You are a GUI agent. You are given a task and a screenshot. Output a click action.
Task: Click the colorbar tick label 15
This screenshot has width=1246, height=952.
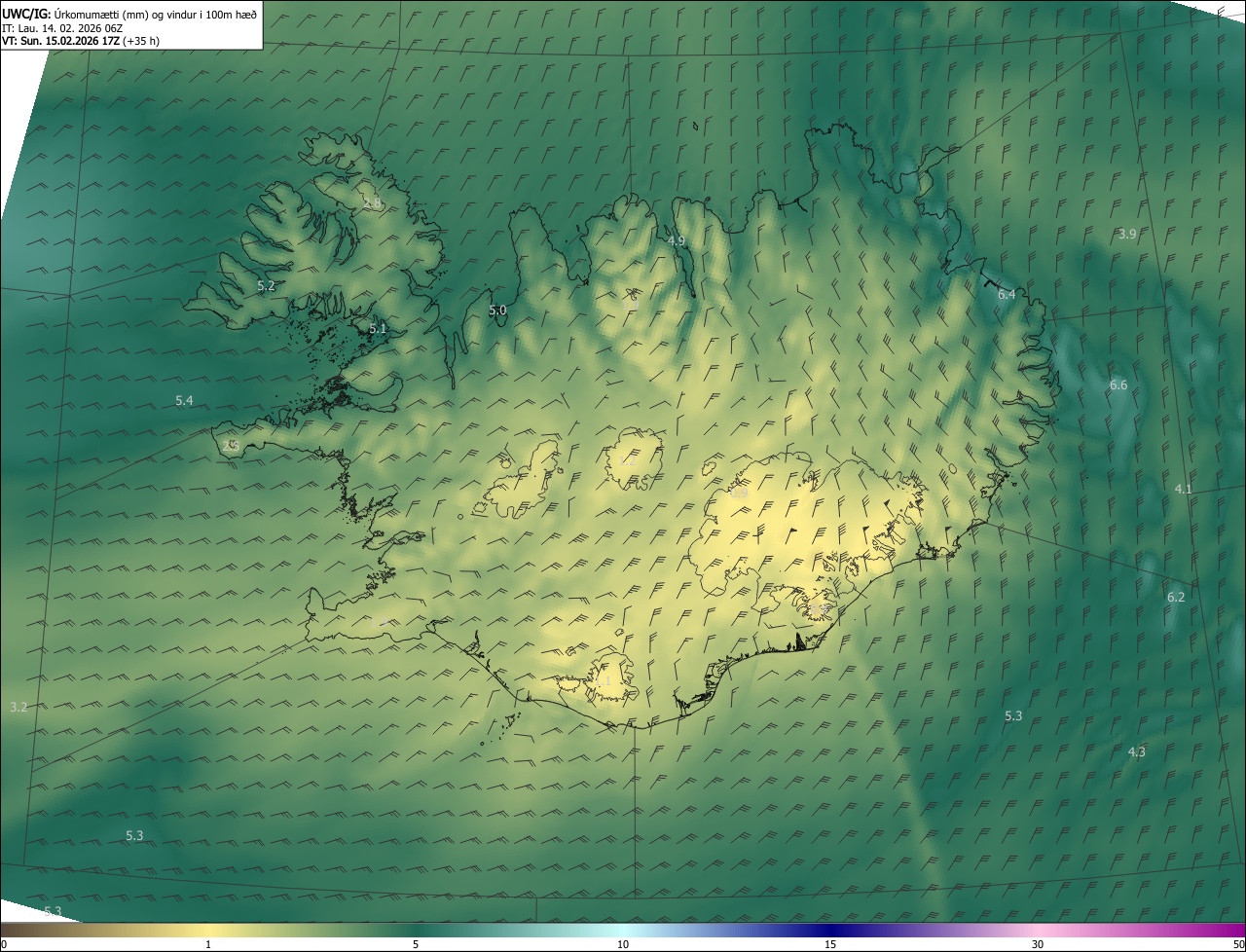(x=830, y=944)
